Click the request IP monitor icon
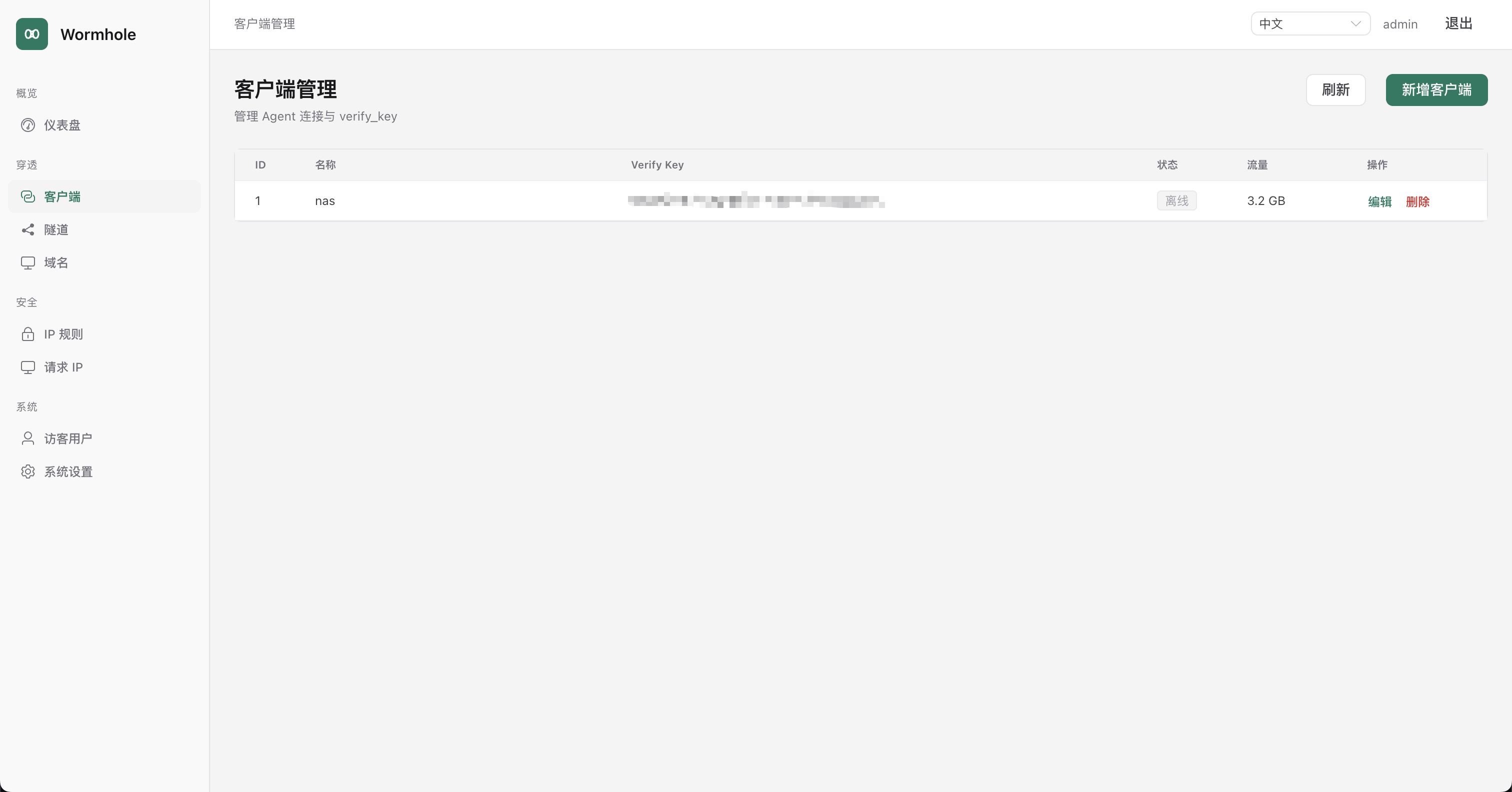 tap(27, 367)
